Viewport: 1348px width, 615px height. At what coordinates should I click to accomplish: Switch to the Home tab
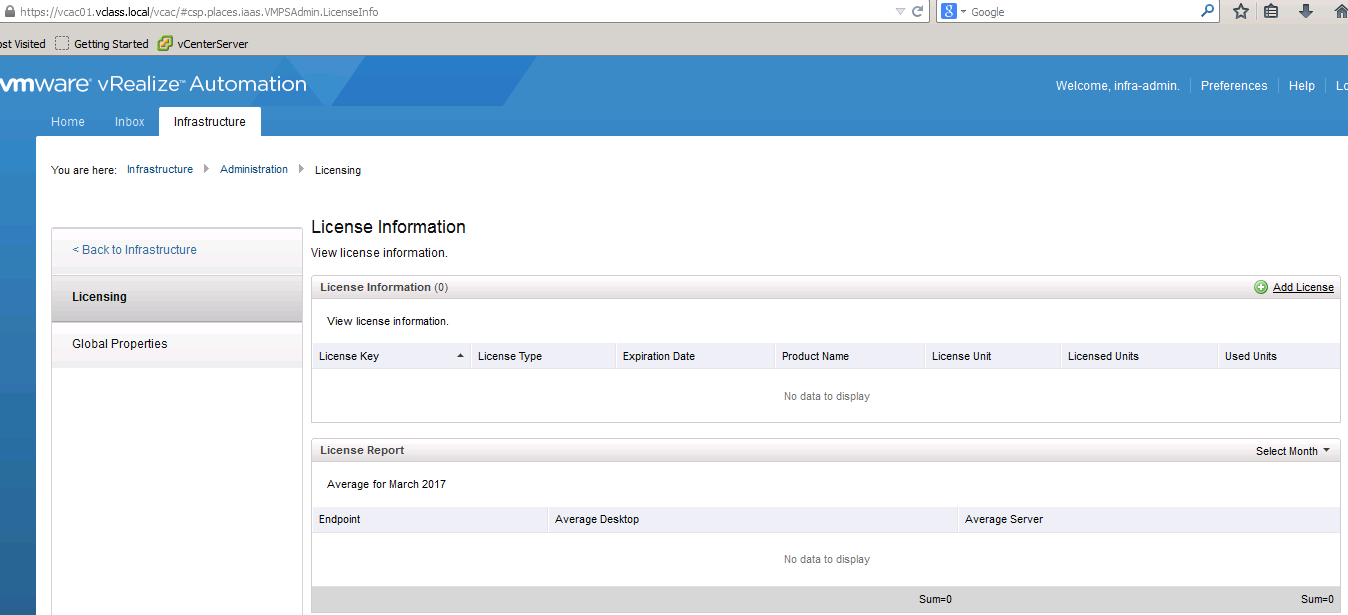(68, 122)
